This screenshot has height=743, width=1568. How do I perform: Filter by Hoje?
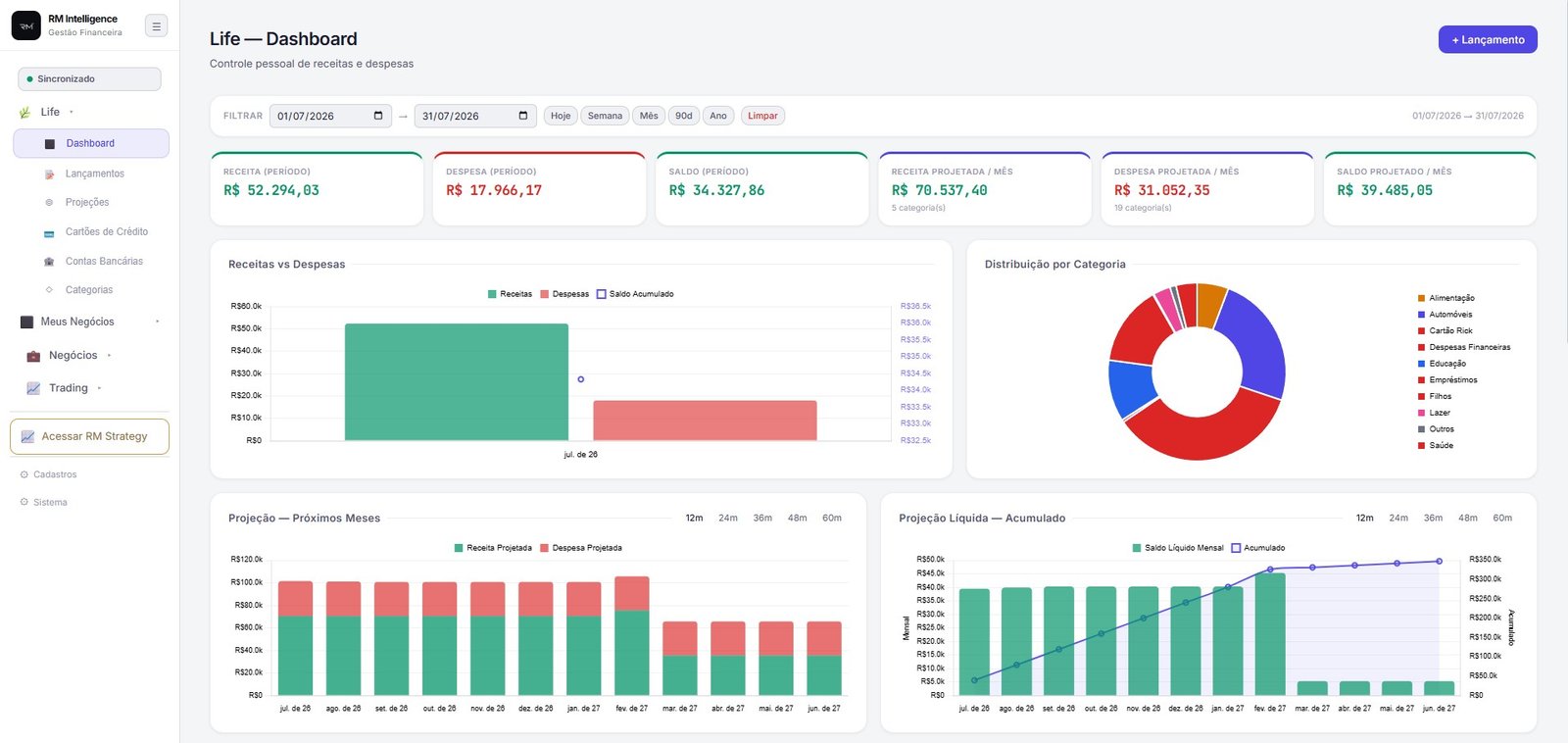[561, 116]
